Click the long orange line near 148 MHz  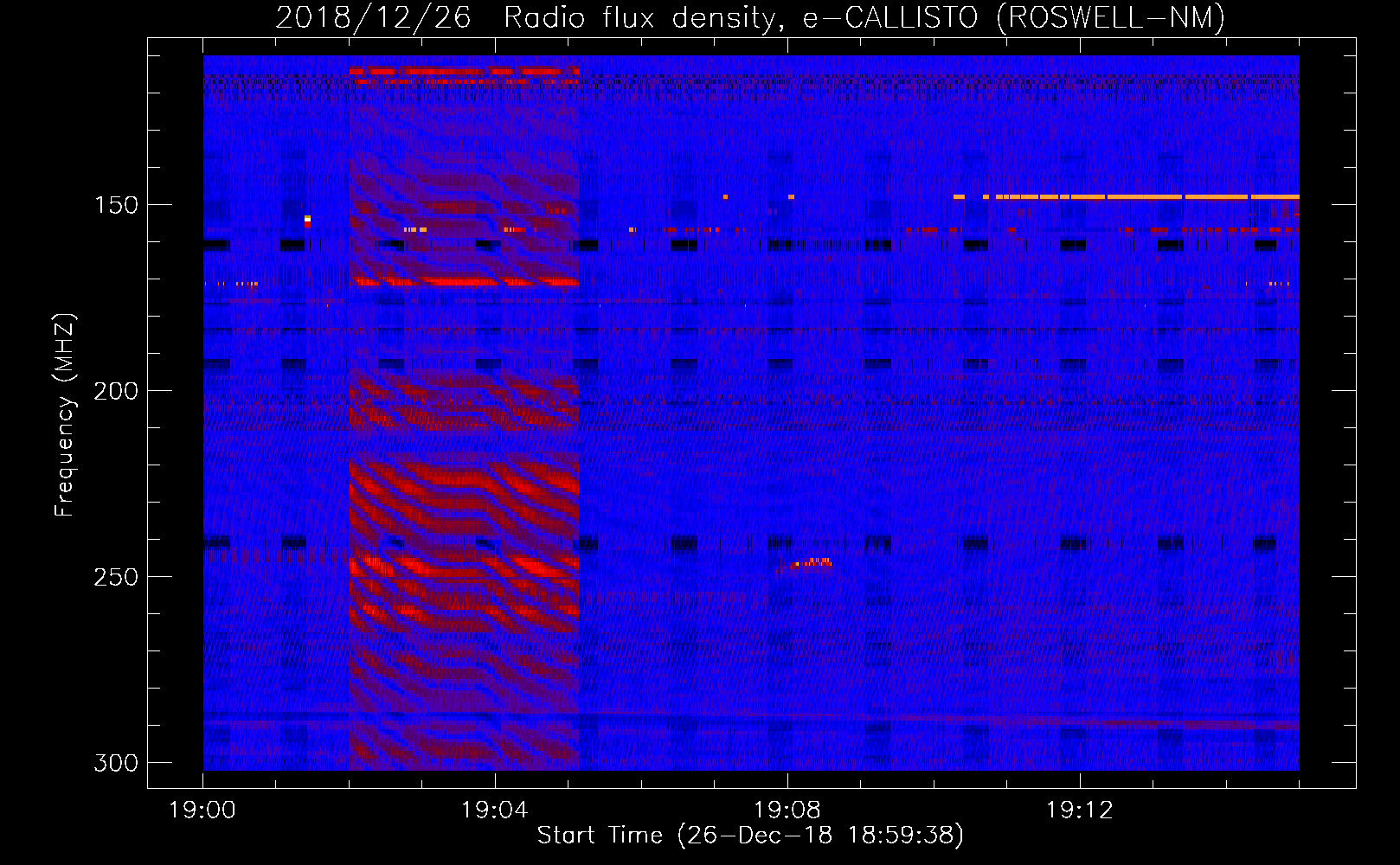pos(1126,197)
